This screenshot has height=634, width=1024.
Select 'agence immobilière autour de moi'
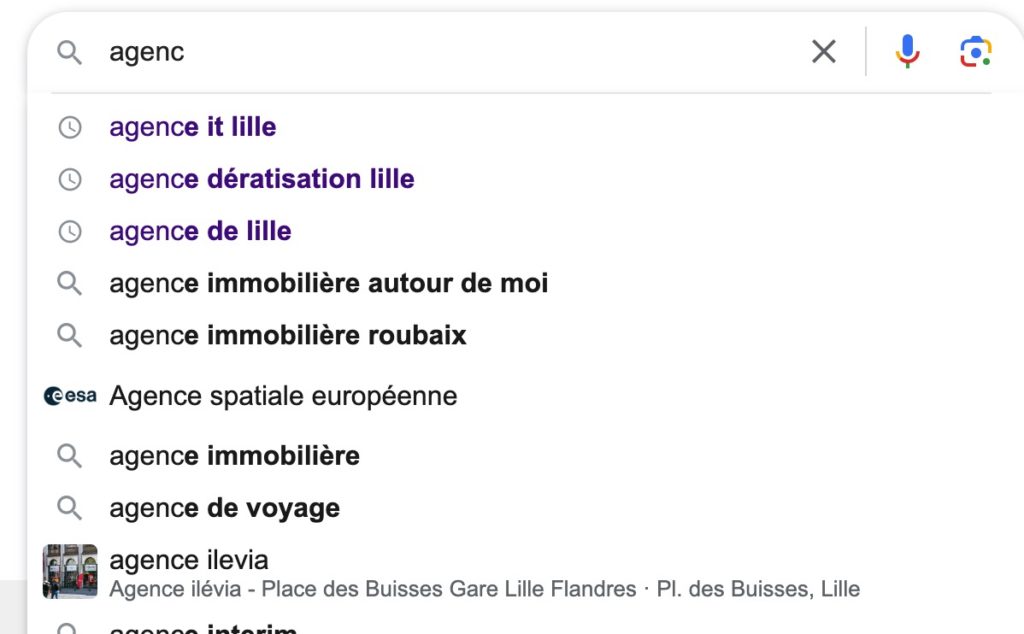pos(328,283)
